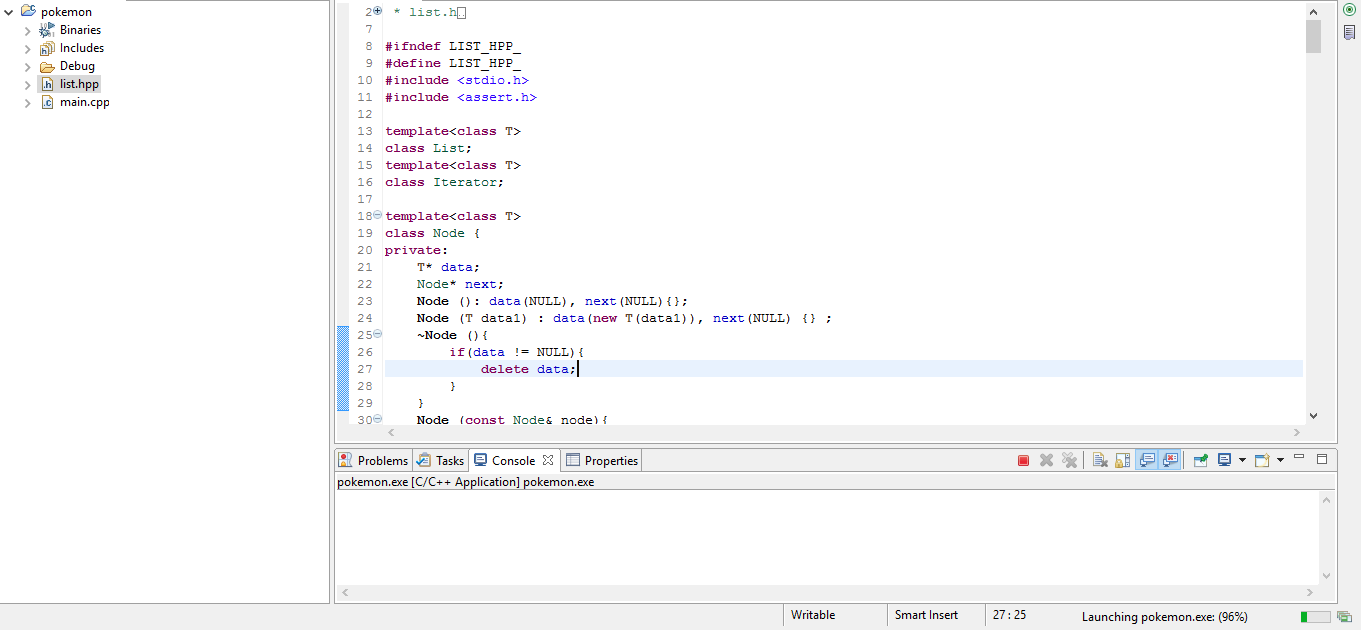Screen dimensions: 1361x630
Task: Select list.hpp in the project tree
Action: pos(79,84)
